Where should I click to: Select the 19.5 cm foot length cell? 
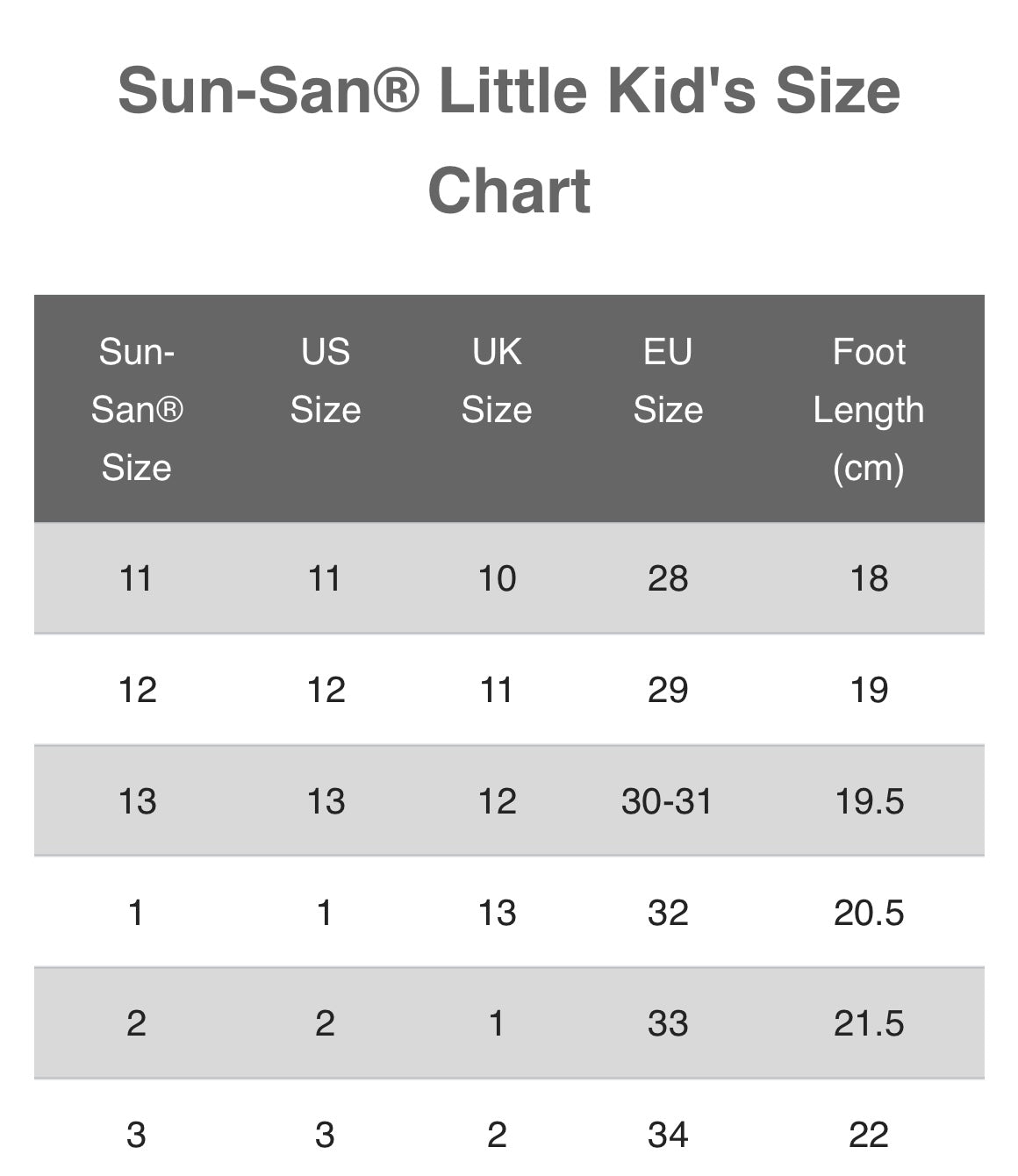(869, 801)
